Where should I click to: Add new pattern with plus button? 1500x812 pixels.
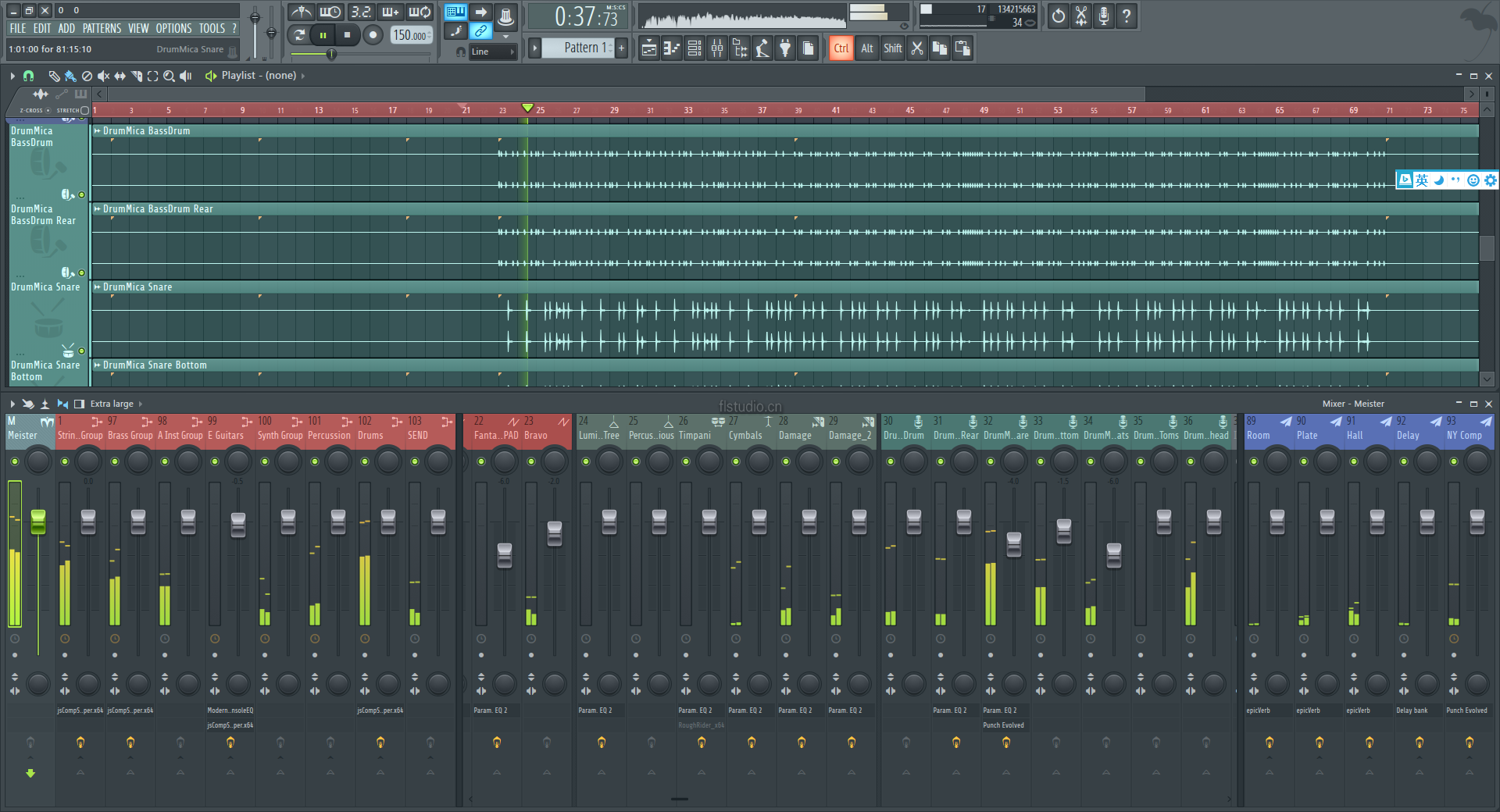click(622, 48)
